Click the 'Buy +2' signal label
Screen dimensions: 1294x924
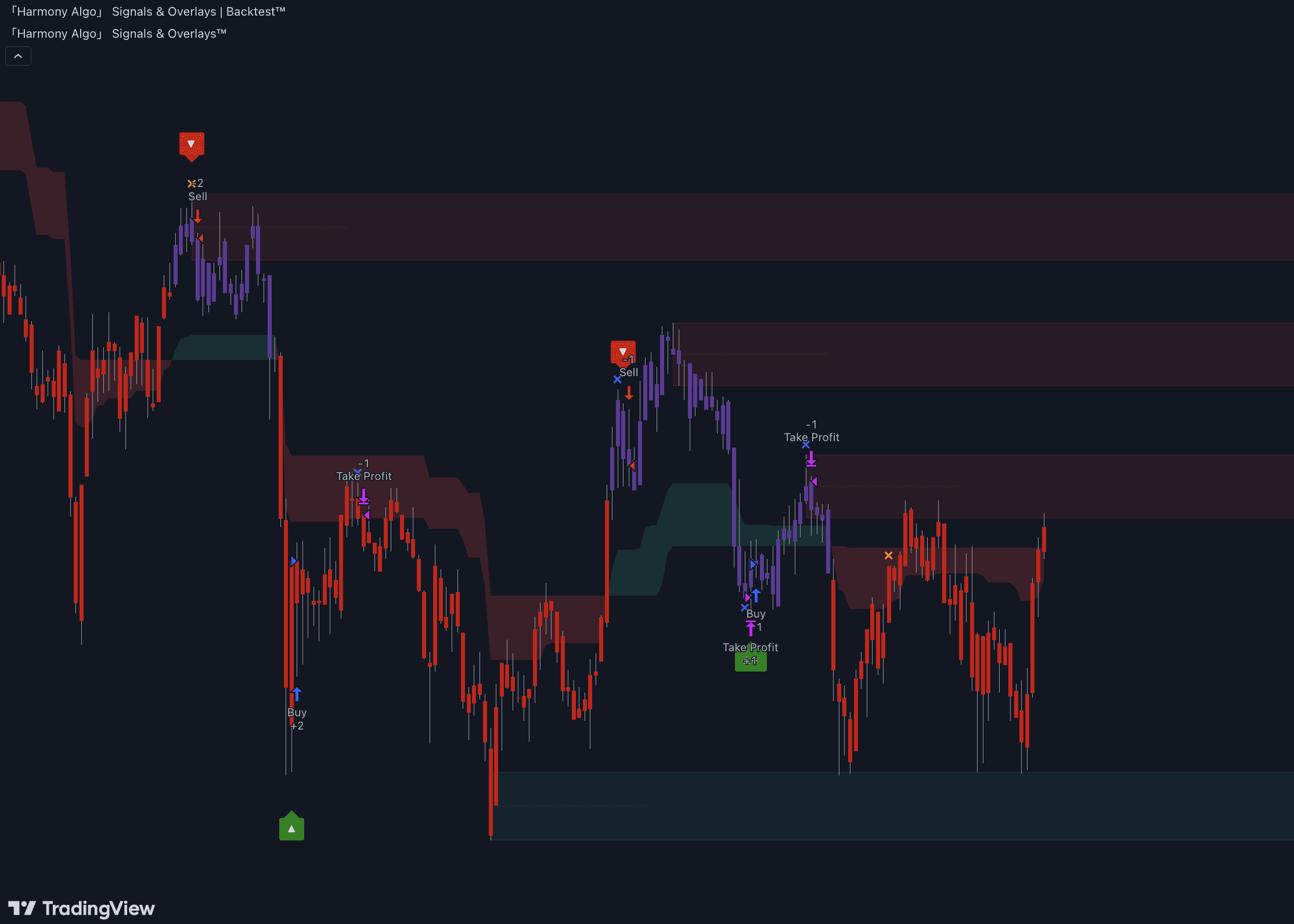[x=297, y=719]
